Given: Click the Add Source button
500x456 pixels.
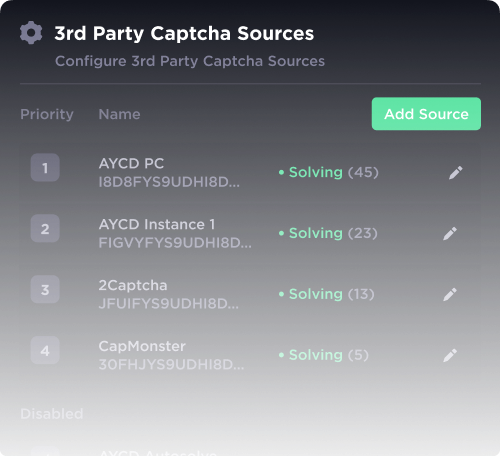Looking at the screenshot, I should (426, 114).
